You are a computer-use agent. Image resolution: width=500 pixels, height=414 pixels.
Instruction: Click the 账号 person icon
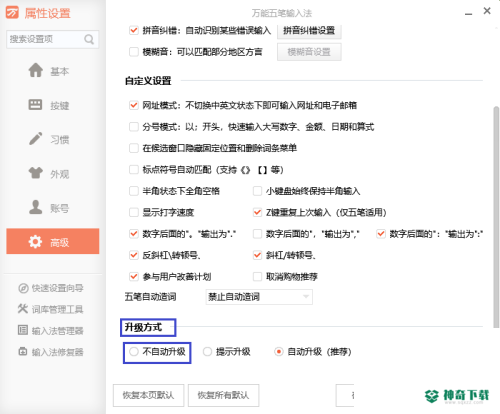click(36, 207)
